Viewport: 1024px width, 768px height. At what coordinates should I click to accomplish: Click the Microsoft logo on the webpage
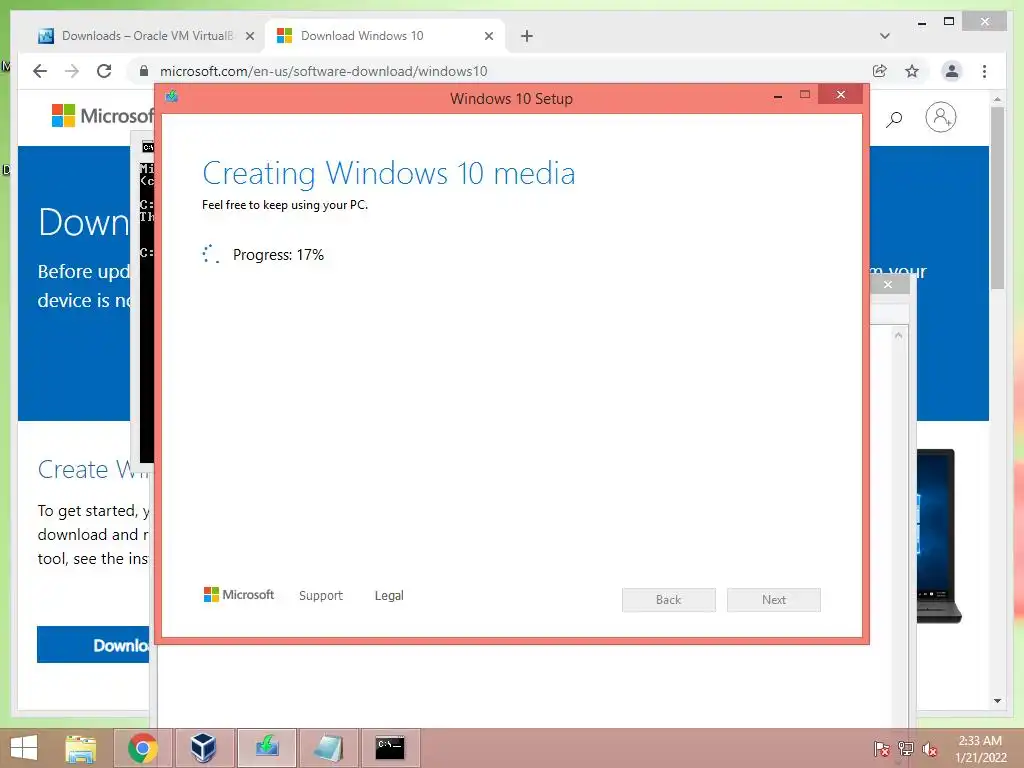[103, 116]
